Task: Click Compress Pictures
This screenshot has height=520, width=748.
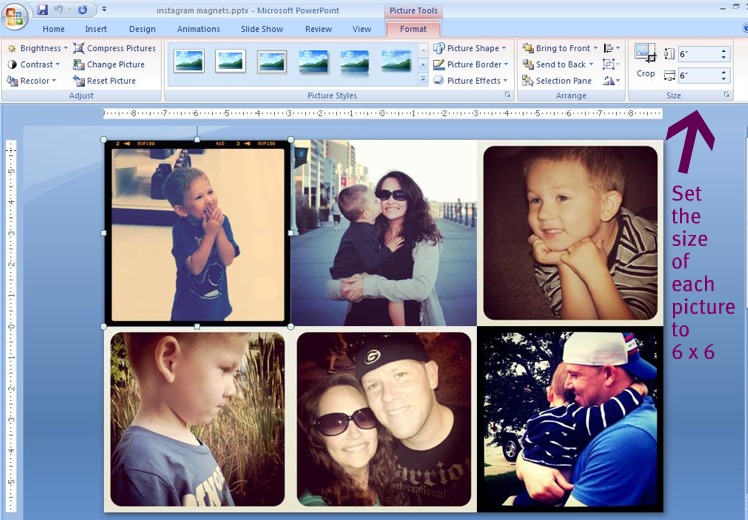Action: [114, 48]
